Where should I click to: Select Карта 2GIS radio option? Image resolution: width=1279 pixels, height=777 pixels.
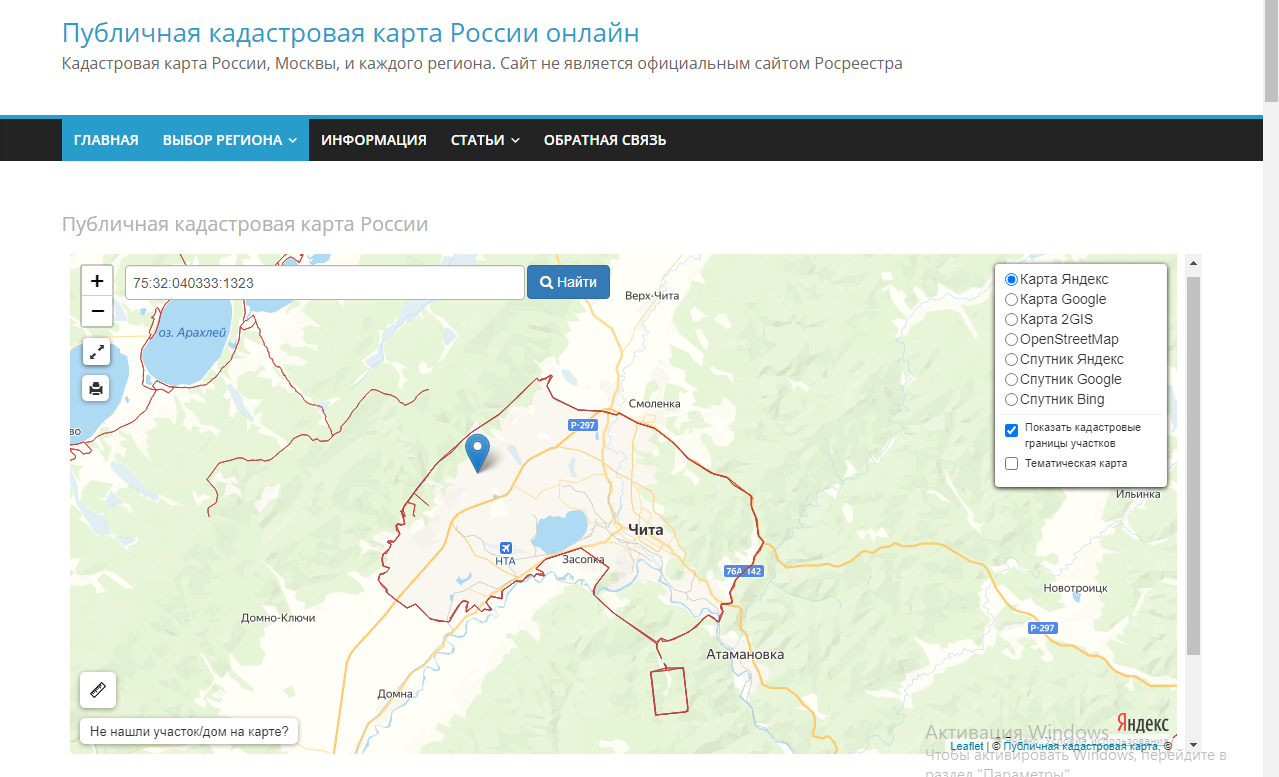point(1011,320)
